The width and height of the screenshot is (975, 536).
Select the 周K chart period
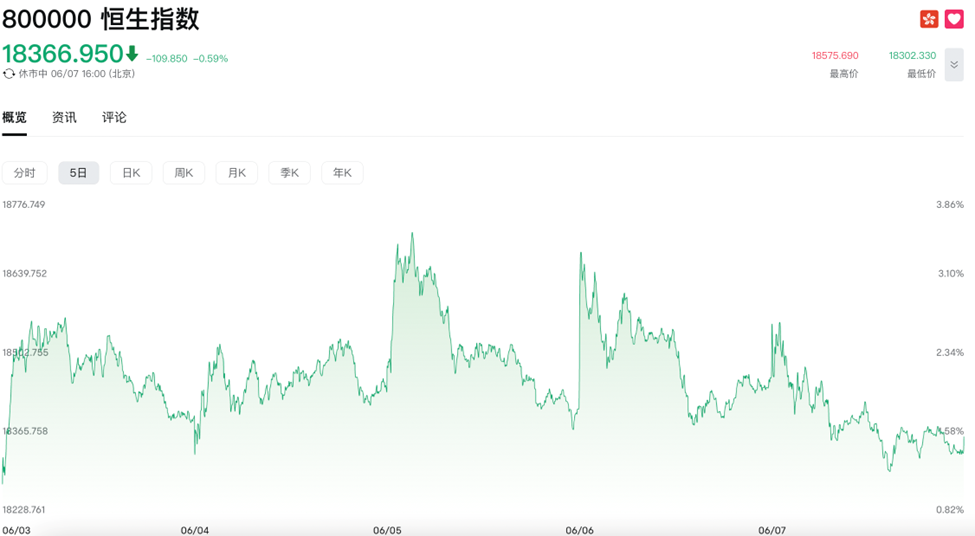pos(184,173)
